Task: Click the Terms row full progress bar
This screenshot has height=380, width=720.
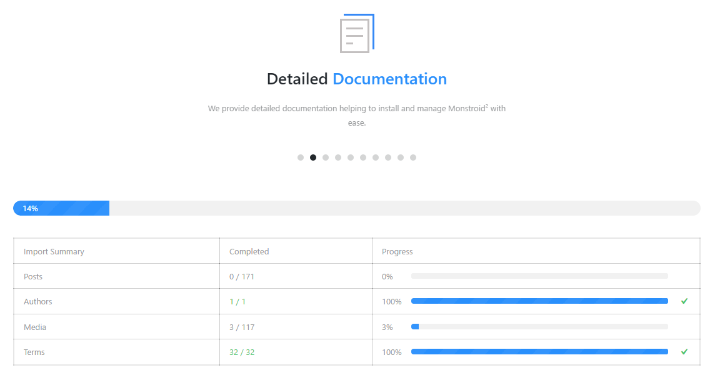Action: coord(539,352)
